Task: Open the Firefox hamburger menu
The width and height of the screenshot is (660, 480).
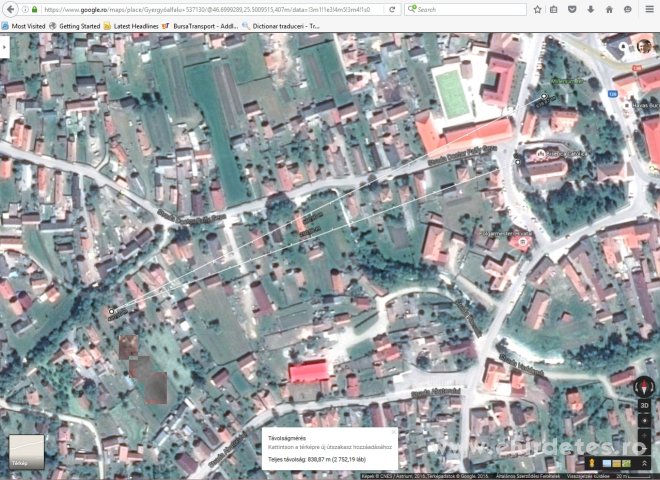Action: click(649, 9)
